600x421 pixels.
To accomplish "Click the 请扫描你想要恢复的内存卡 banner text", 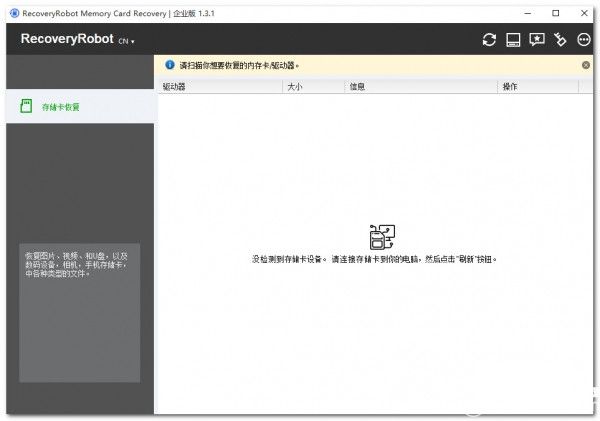I will coord(239,65).
